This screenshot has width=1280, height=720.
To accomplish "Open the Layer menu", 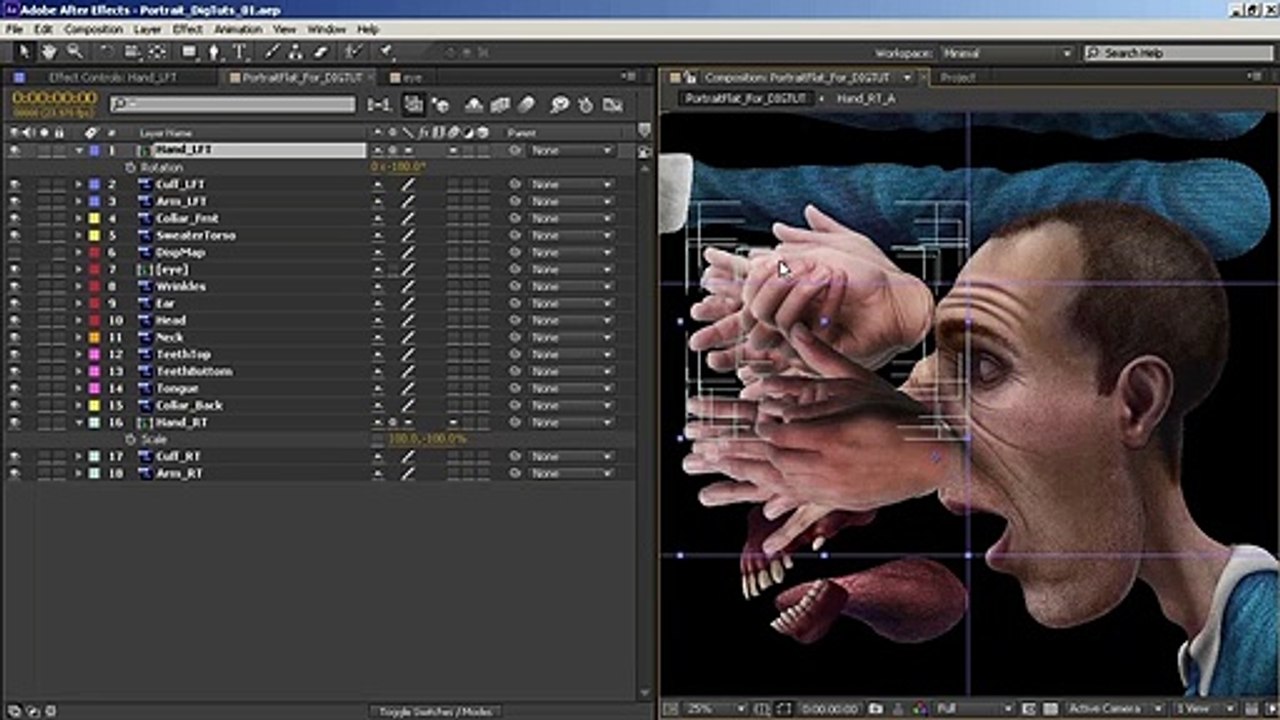I will click(147, 30).
